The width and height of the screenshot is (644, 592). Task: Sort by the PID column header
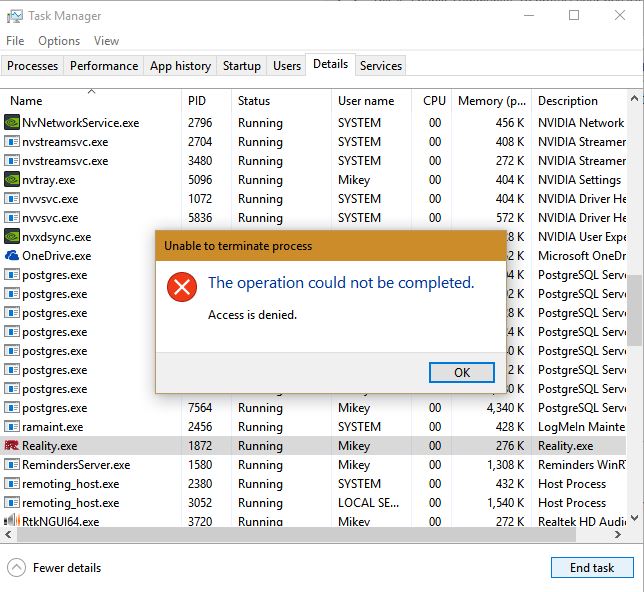coord(197,101)
